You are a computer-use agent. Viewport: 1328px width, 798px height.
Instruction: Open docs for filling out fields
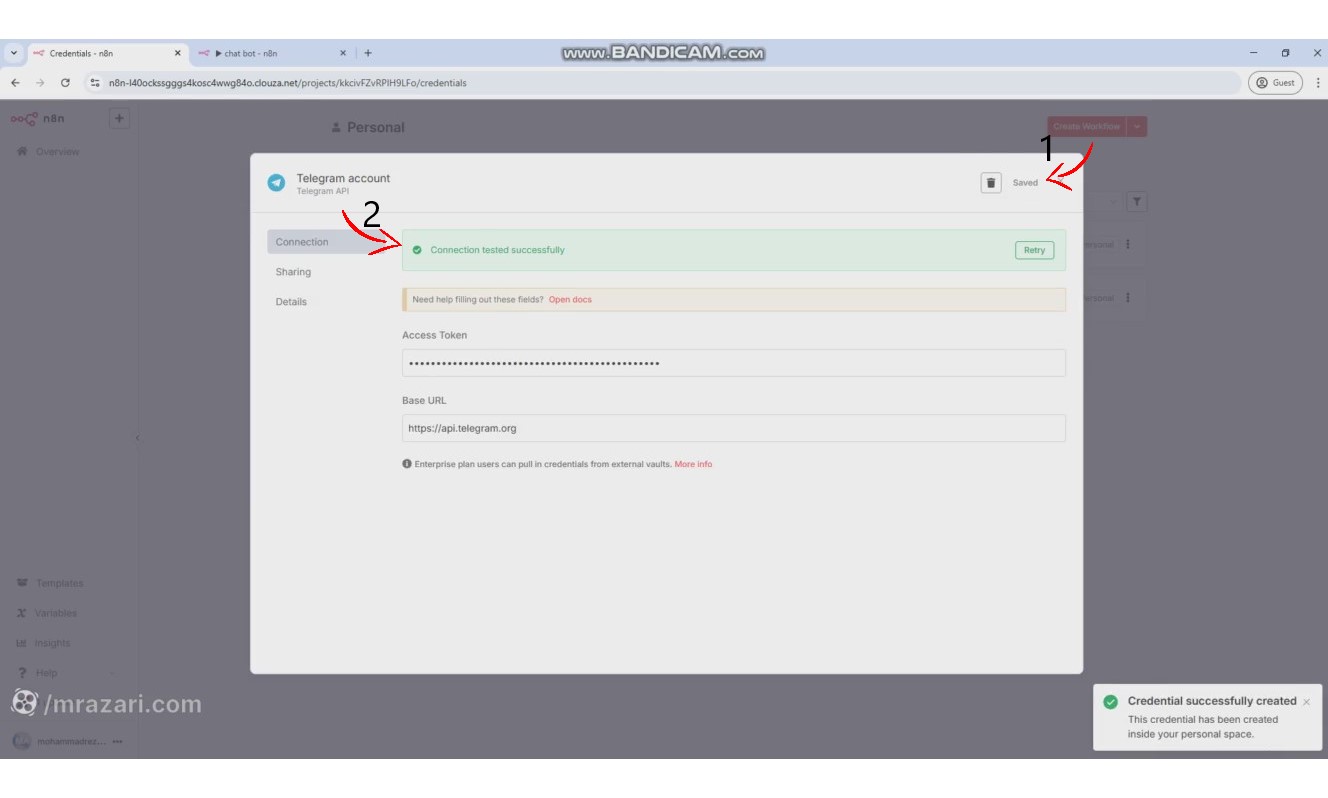[x=572, y=299]
